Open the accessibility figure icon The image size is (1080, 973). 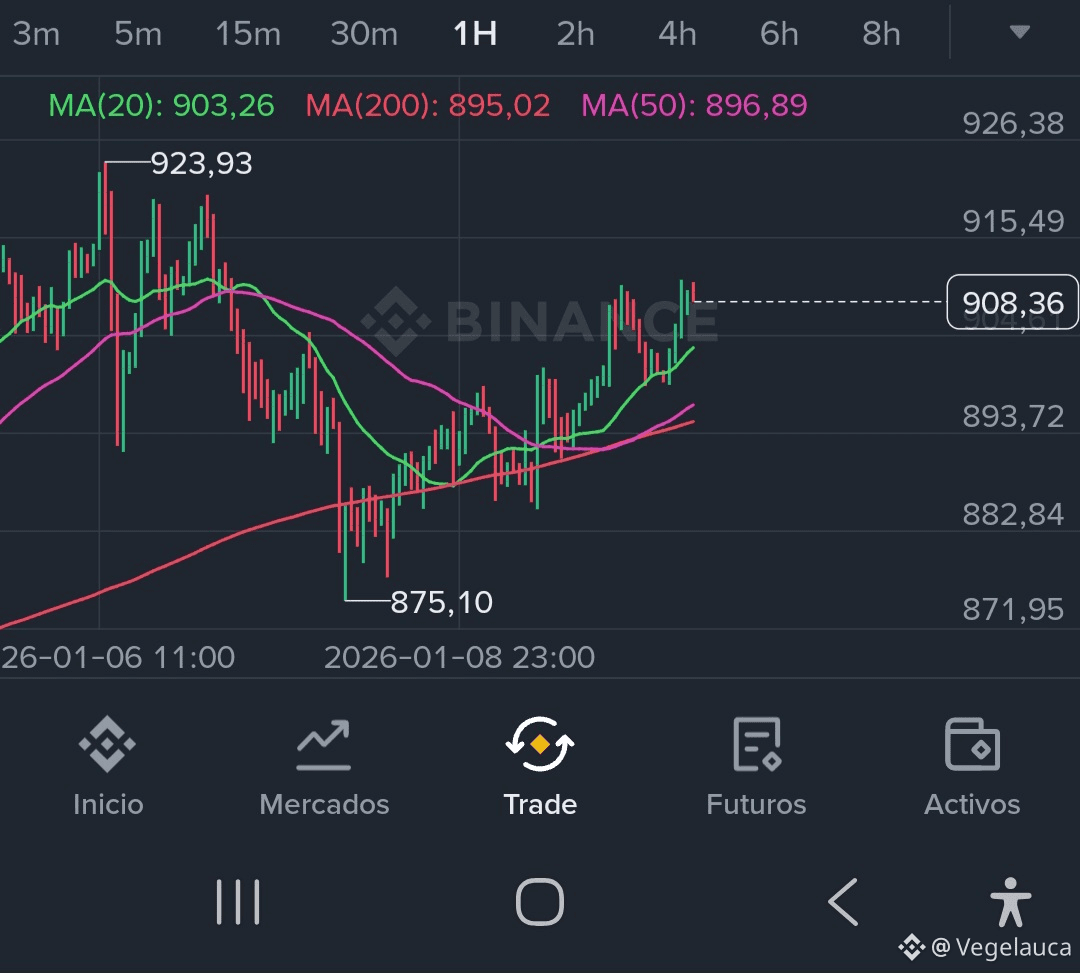pyautogui.click(x=1010, y=902)
